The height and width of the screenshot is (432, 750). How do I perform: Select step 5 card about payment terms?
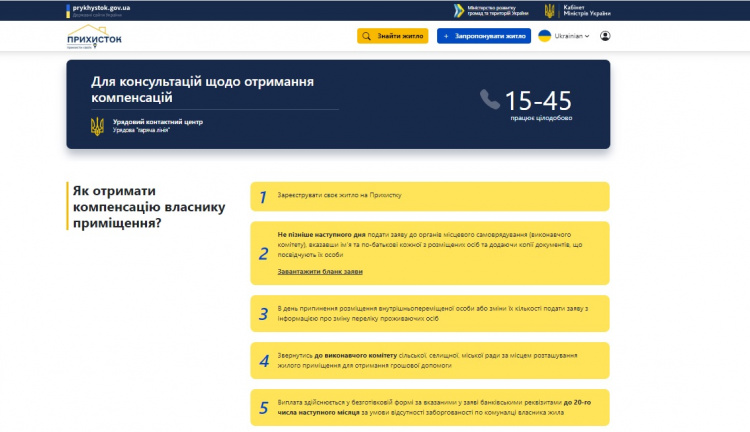(x=429, y=407)
